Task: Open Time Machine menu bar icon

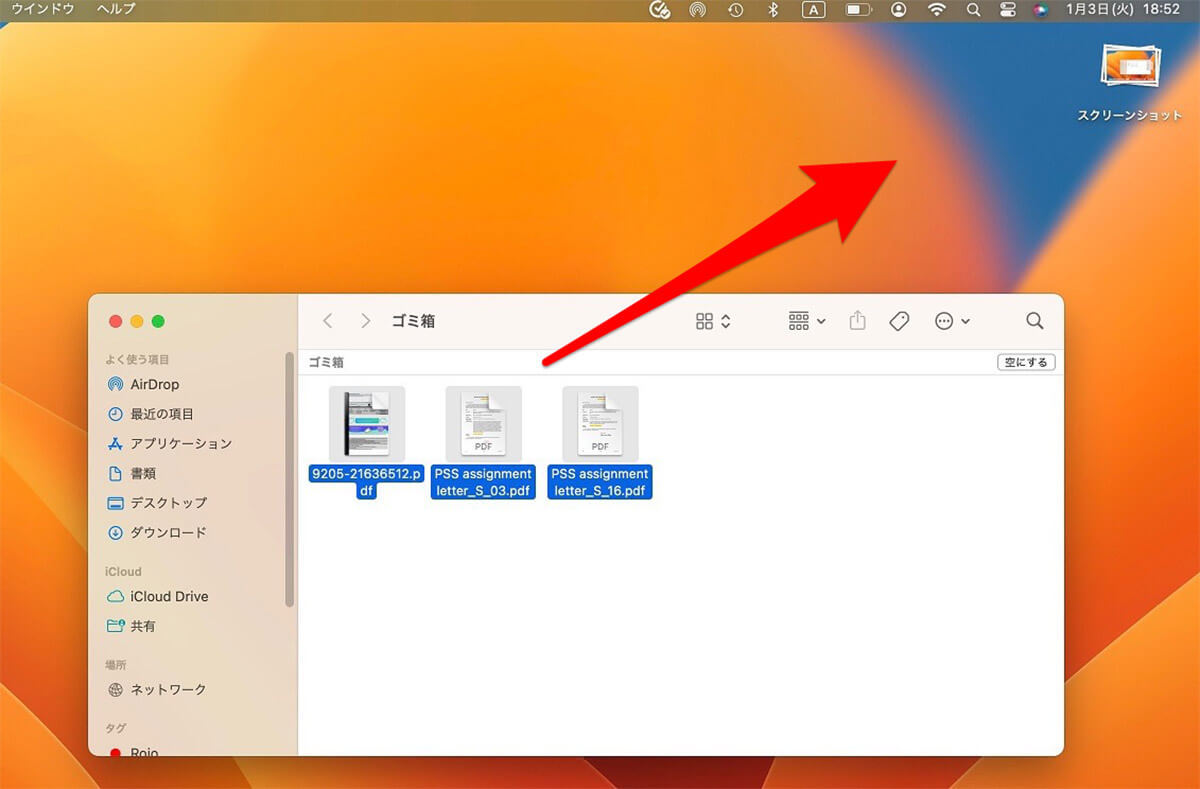Action: 735,9
